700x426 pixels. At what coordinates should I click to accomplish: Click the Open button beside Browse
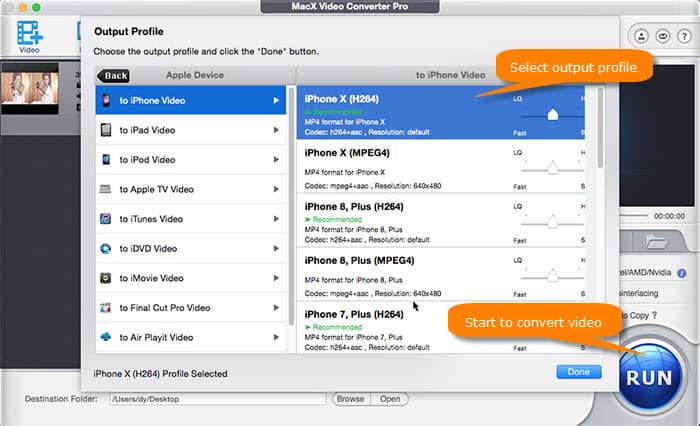[390, 399]
